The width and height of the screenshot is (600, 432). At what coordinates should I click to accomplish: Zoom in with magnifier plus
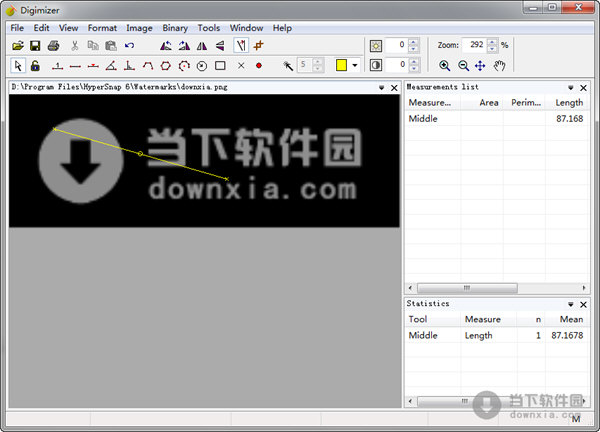pos(444,66)
